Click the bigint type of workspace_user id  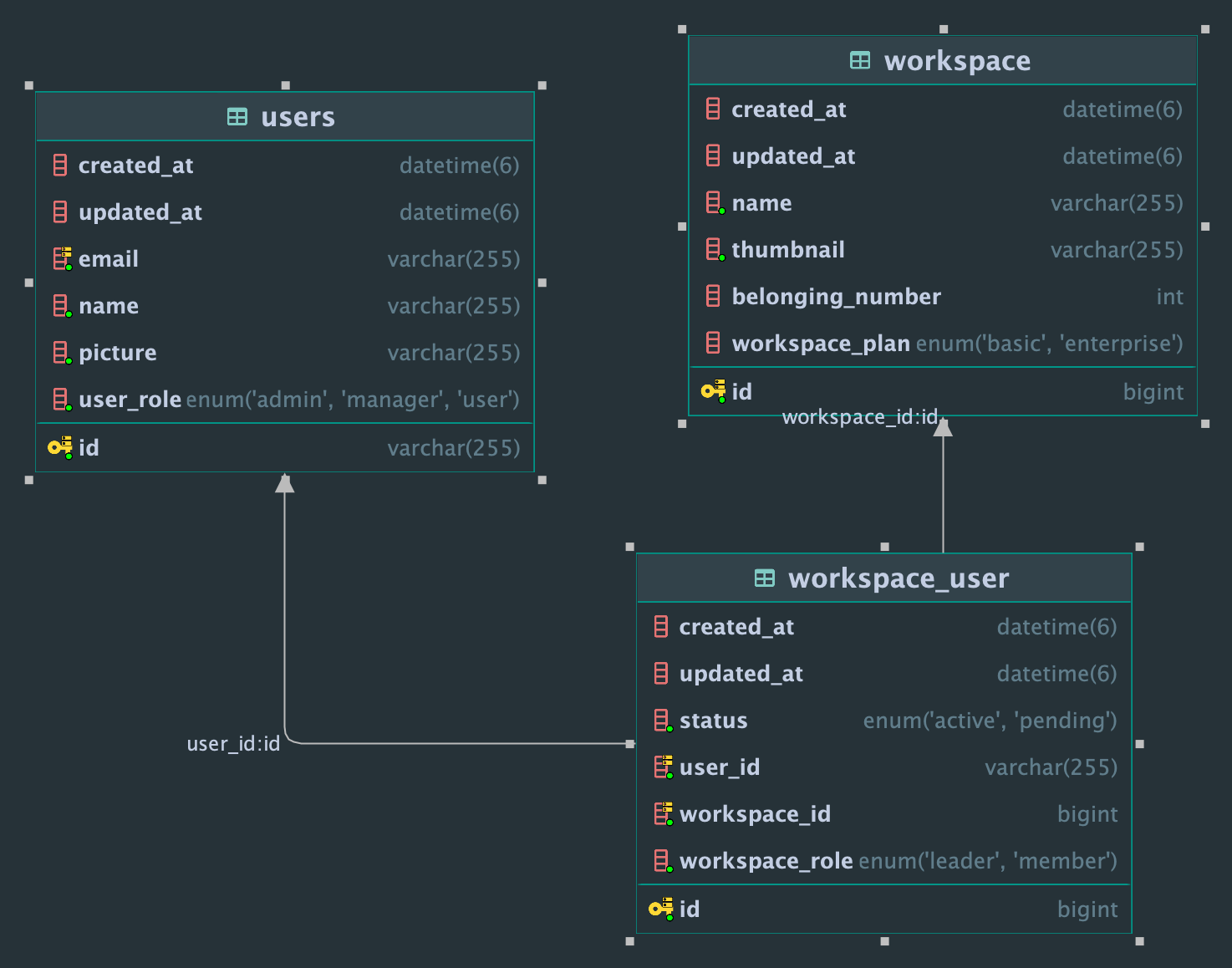pyautogui.click(x=1087, y=909)
